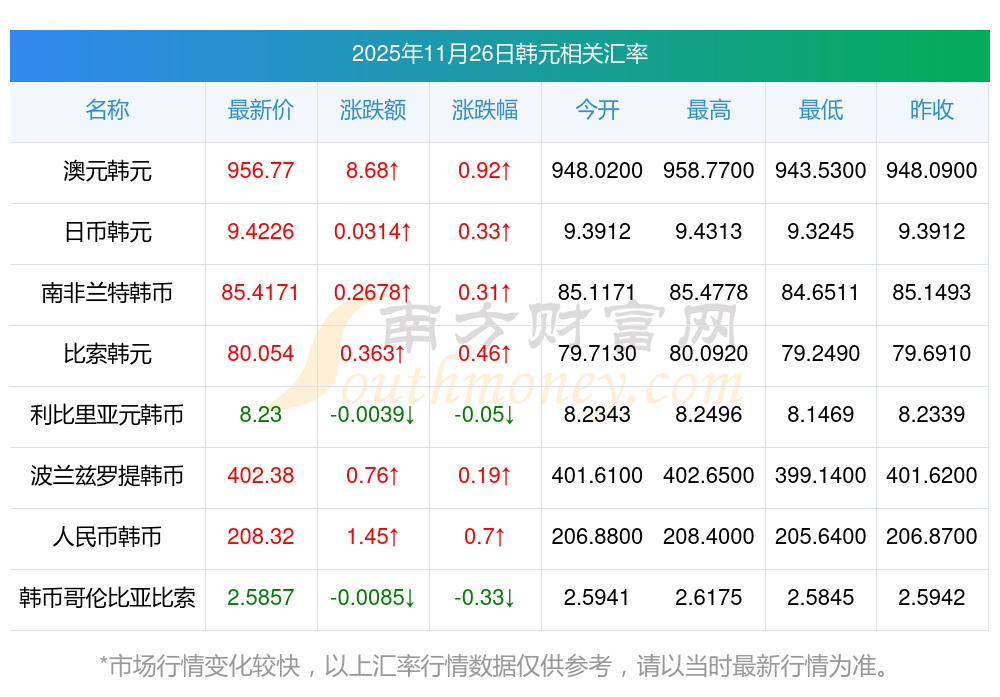Select the 最高 column header

point(709,110)
